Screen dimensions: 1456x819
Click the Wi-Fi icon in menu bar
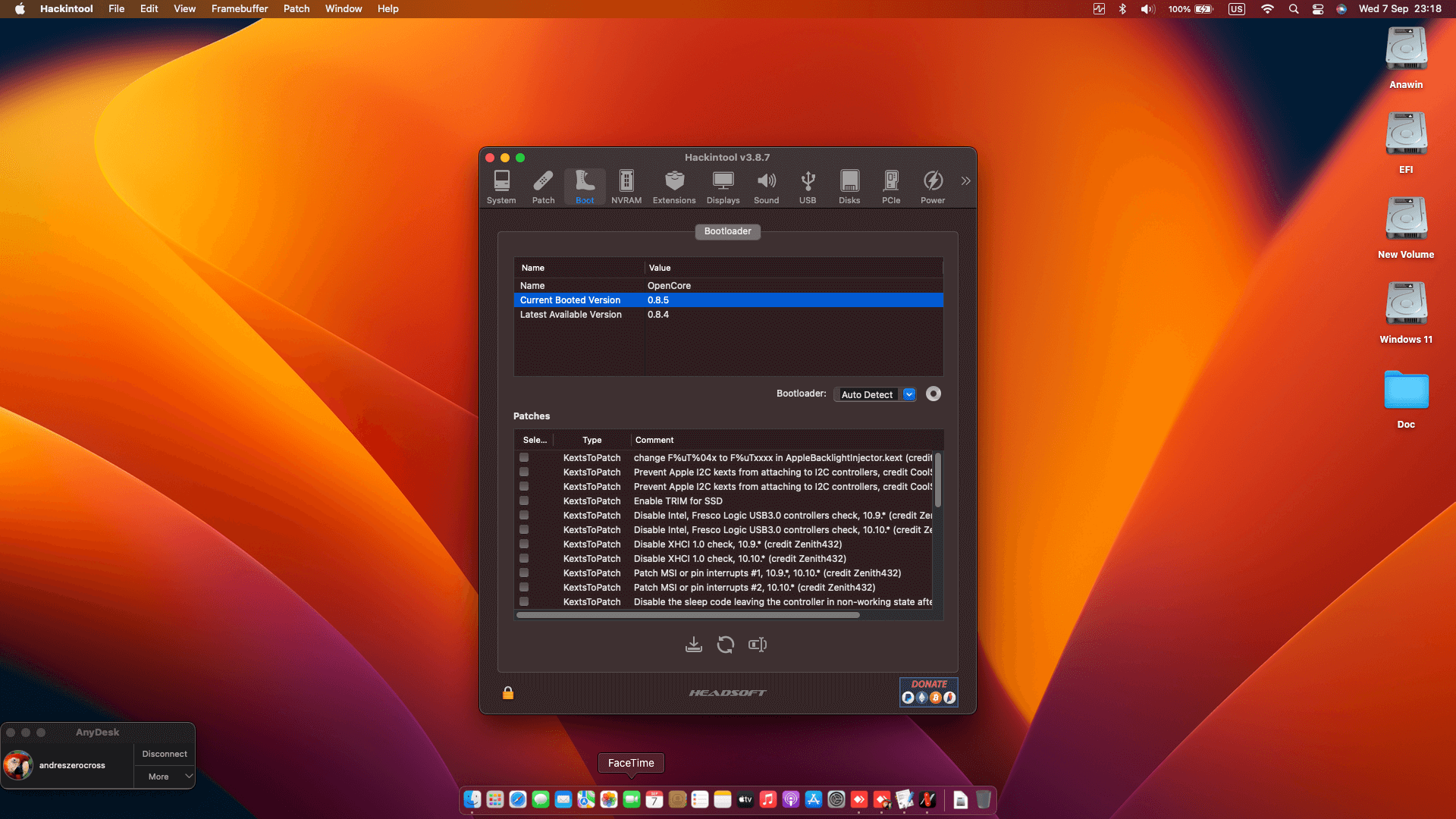1267,9
